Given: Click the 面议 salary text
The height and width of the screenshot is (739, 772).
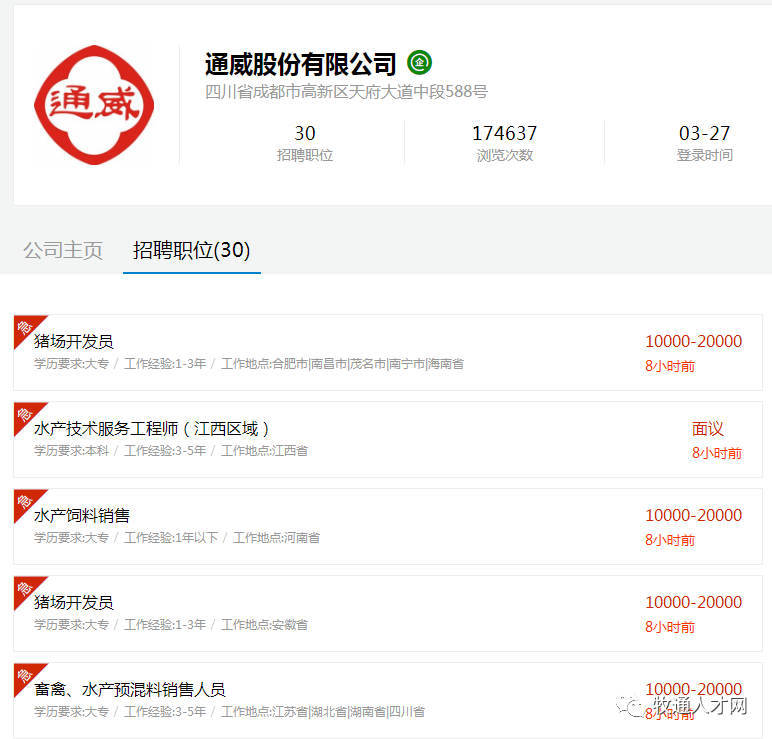Looking at the screenshot, I should [x=708, y=428].
